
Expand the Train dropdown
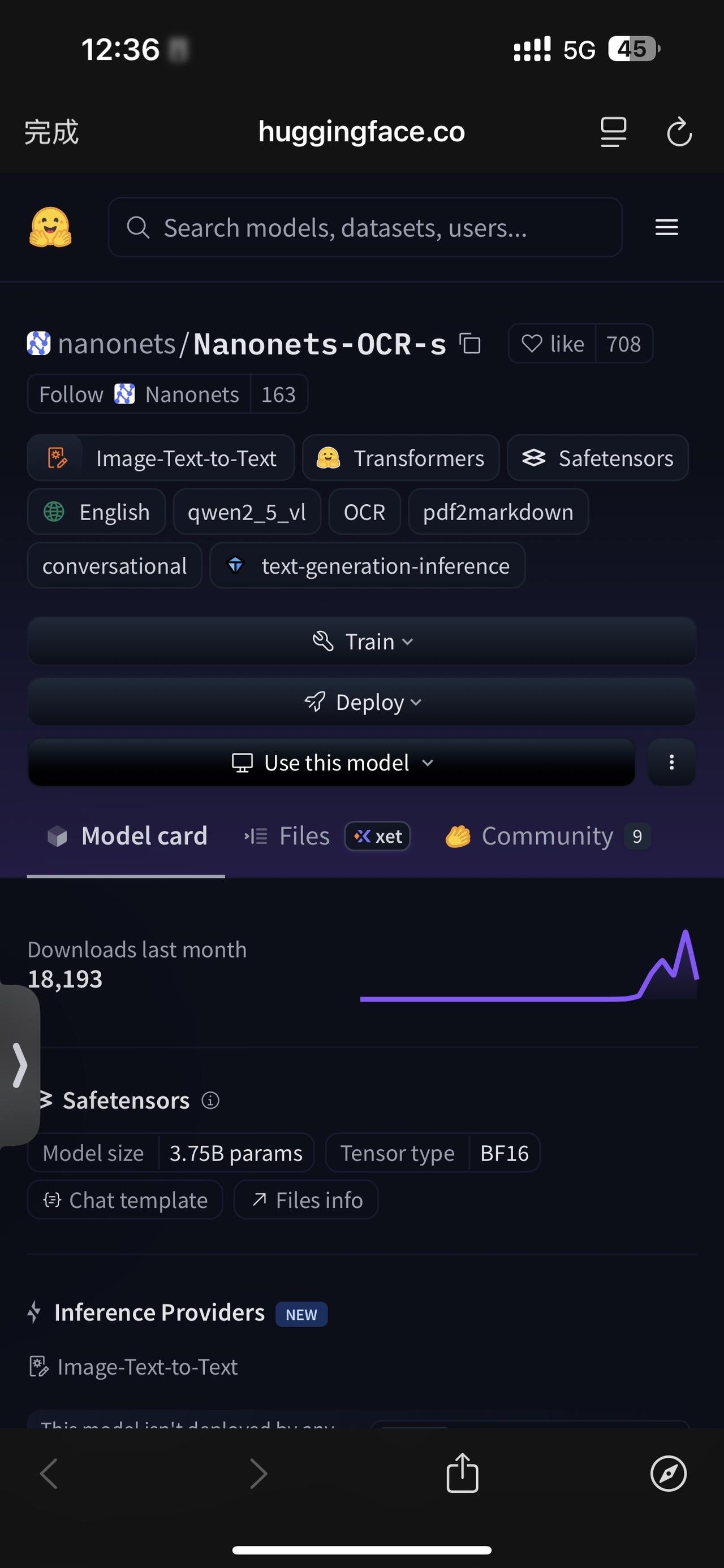coord(361,642)
